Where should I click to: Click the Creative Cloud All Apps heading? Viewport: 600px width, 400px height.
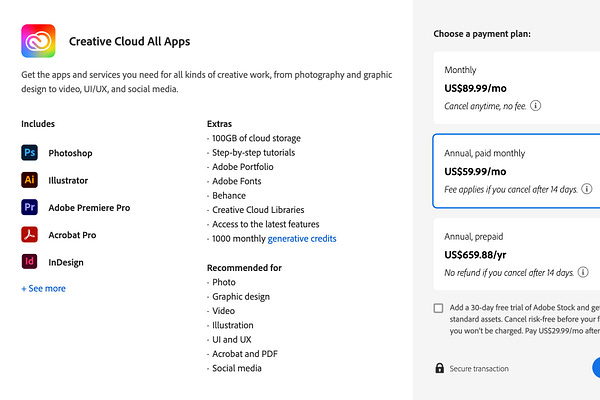[129, 41]
